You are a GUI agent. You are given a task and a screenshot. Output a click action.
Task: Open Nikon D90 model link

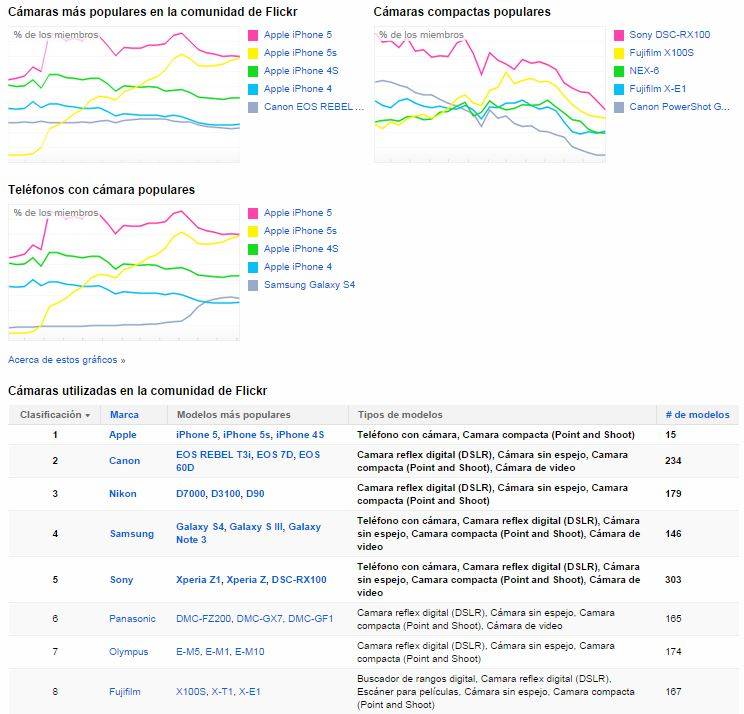click(x=255, y=493)
